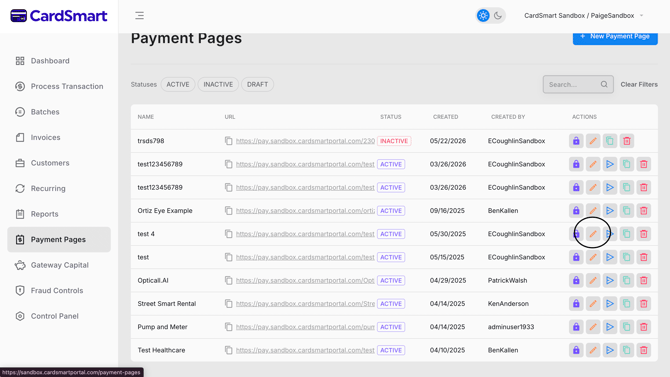Click the lock icon for Ortiz Eye Example
This screenshot has width=670, height=377.
(x=576, y=211)
